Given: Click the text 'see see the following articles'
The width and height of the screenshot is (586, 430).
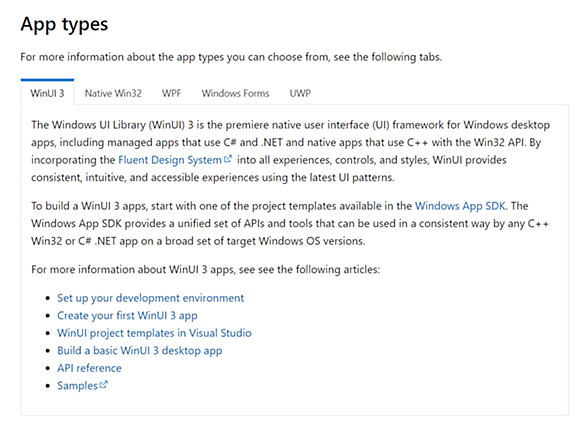Looking at the screenshot, I should point(308,269).
